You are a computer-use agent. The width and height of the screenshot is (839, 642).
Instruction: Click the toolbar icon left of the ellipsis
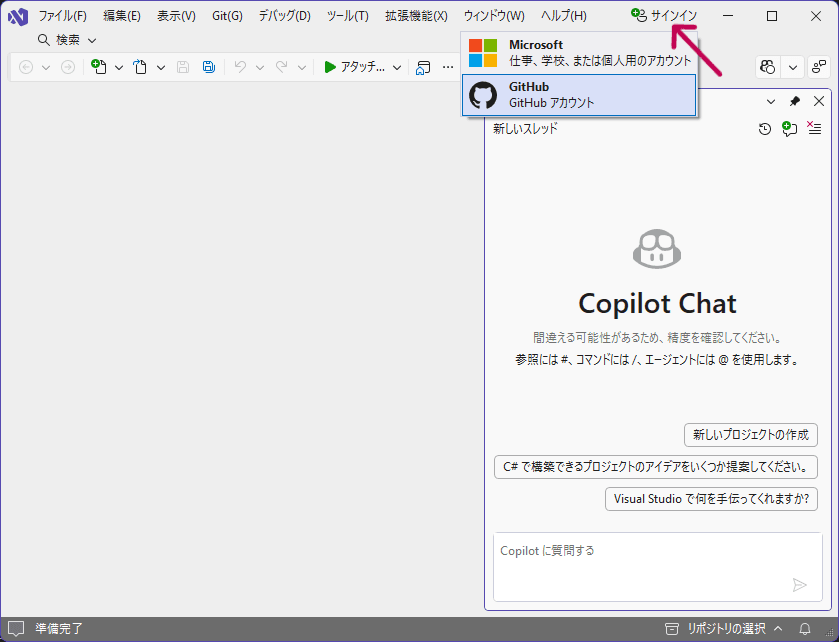click(423, 67)
